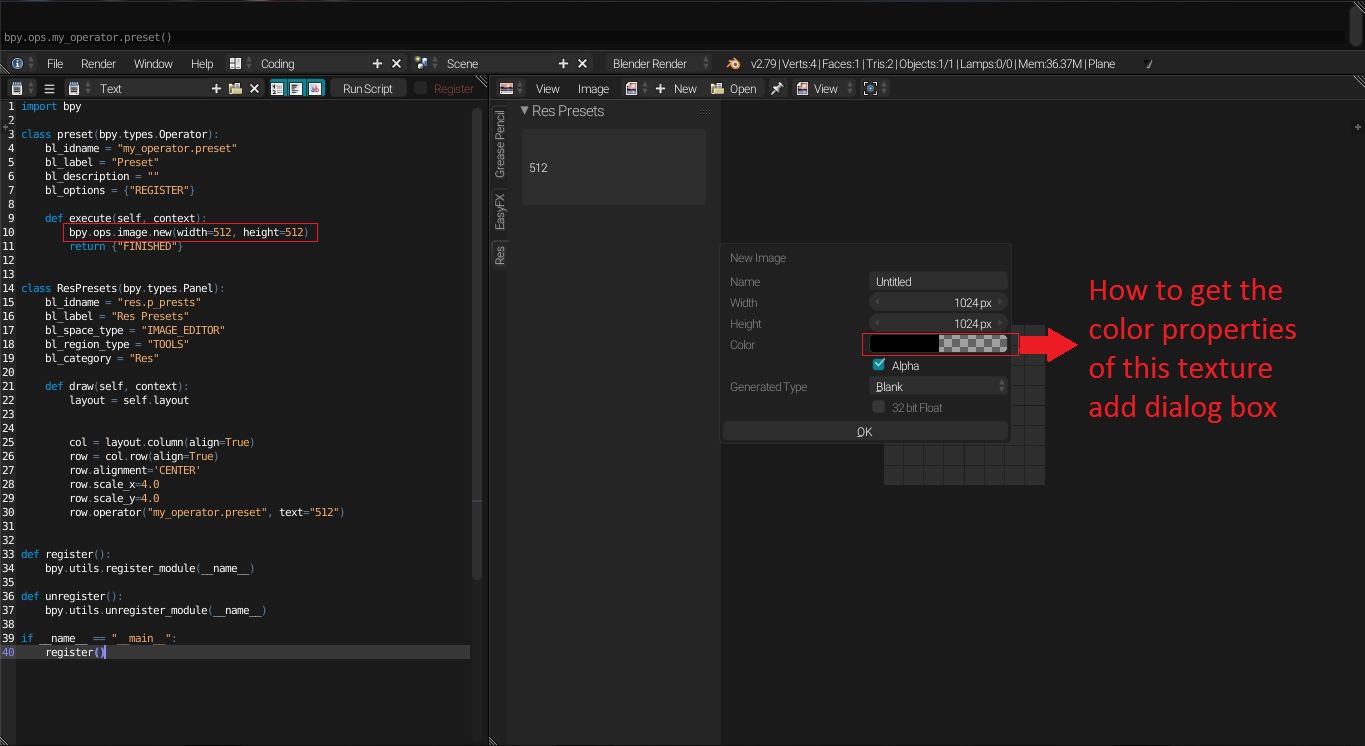
Task: Open the Window menu
Action: pos(153,63)
